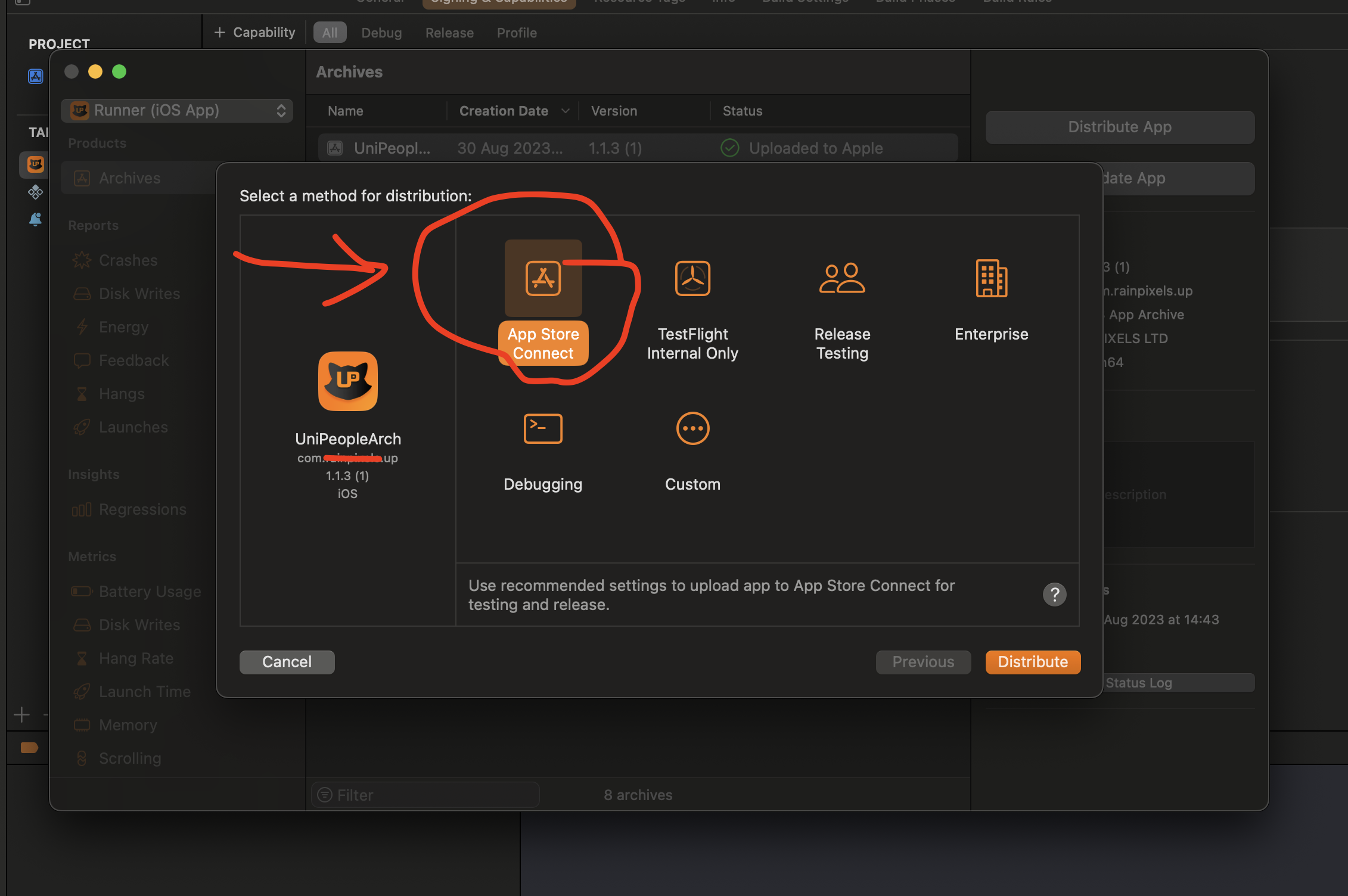Click the orange tag filter icon

coord(29,748)
